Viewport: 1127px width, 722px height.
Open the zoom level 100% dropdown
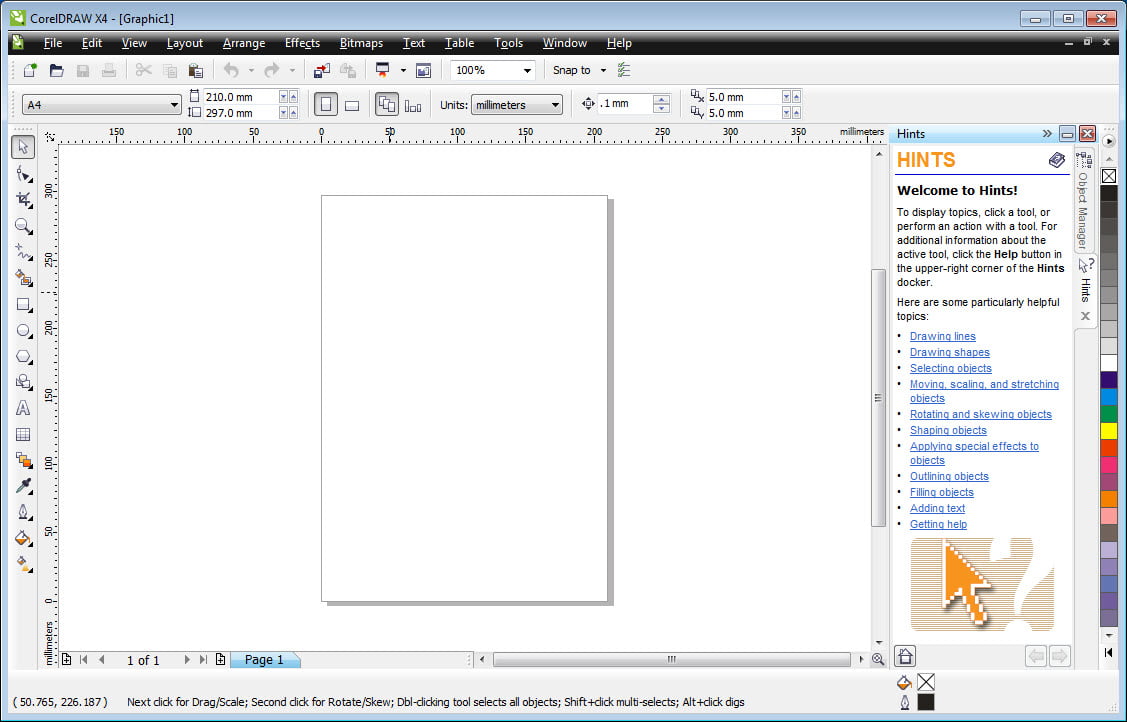[x=527, y=70]
